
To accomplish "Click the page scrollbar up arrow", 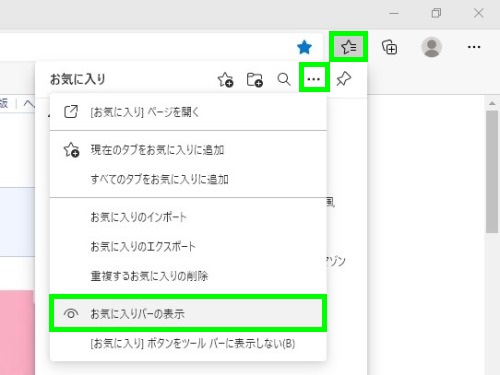I will pyautogui.click(x=492, y=104).
